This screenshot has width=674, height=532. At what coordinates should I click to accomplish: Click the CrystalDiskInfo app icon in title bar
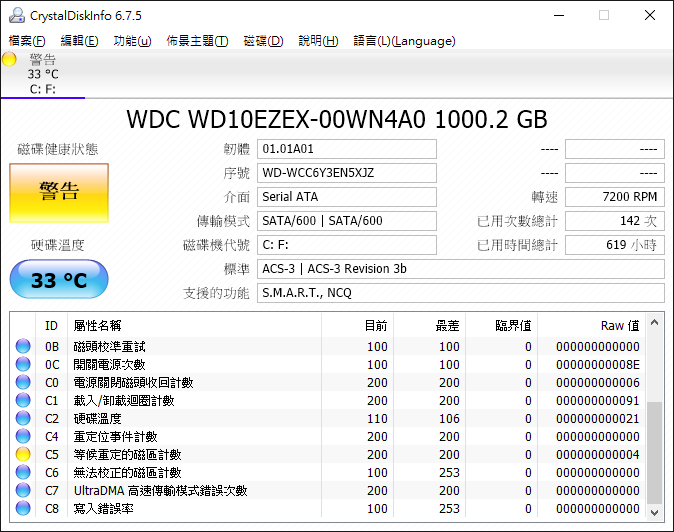point(17,15)
